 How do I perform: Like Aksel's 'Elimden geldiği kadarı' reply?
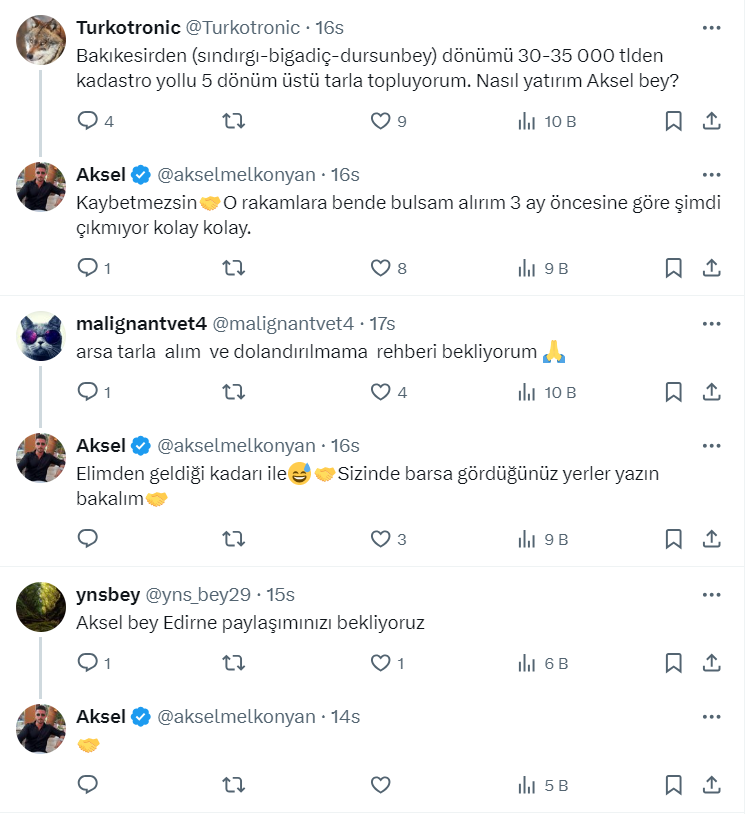380,539
